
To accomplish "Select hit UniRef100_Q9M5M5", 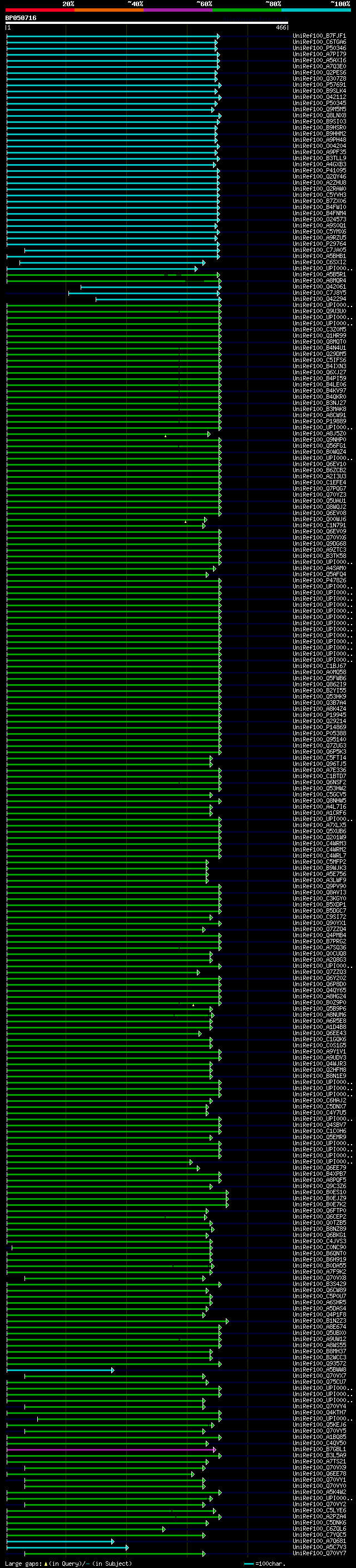I will pyautogui.click(x=319, y=110).
